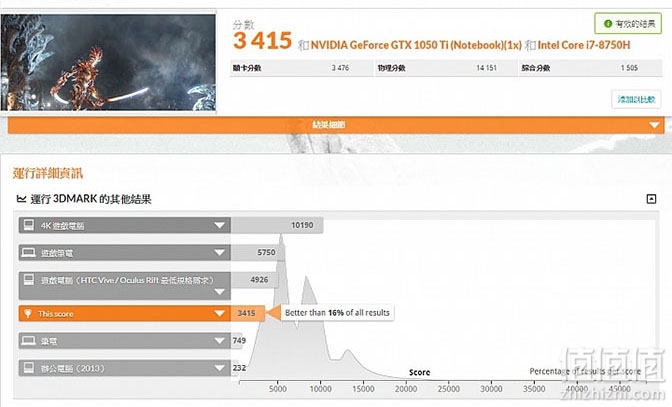Screen dimensions: 672x407
Task: Click the green check icon in the valid result badge
Action: coord(607,24)
